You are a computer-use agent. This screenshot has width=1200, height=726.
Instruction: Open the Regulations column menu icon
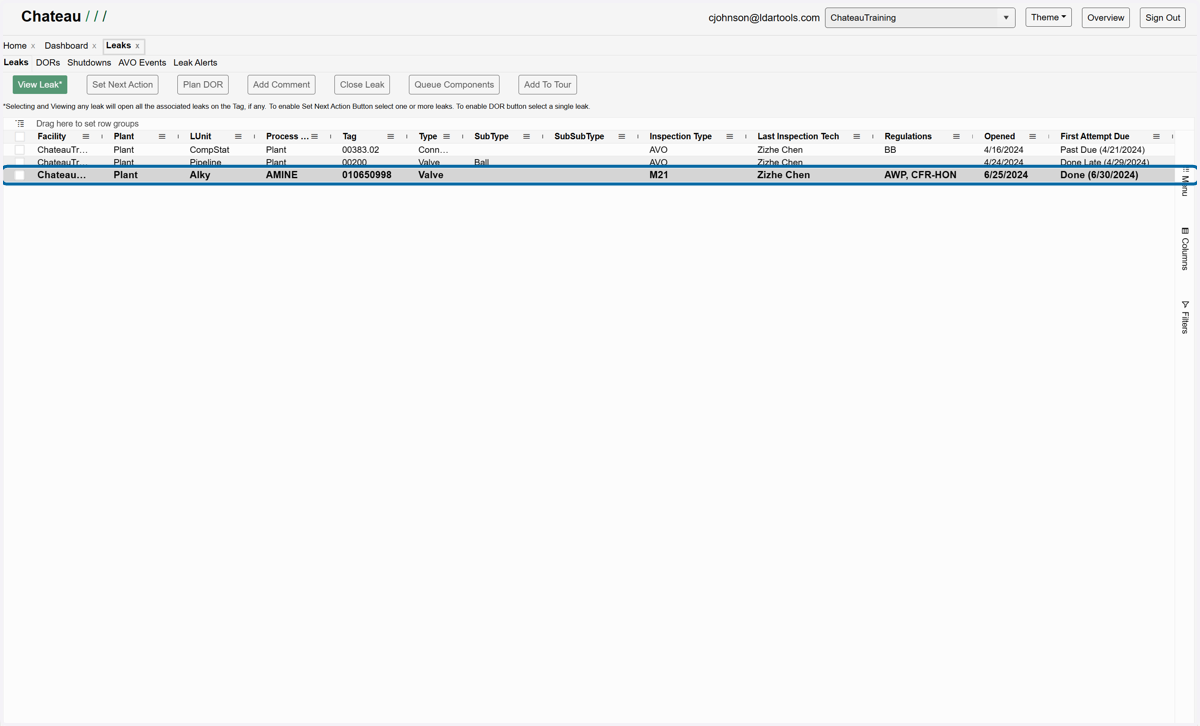pos(956,137)
